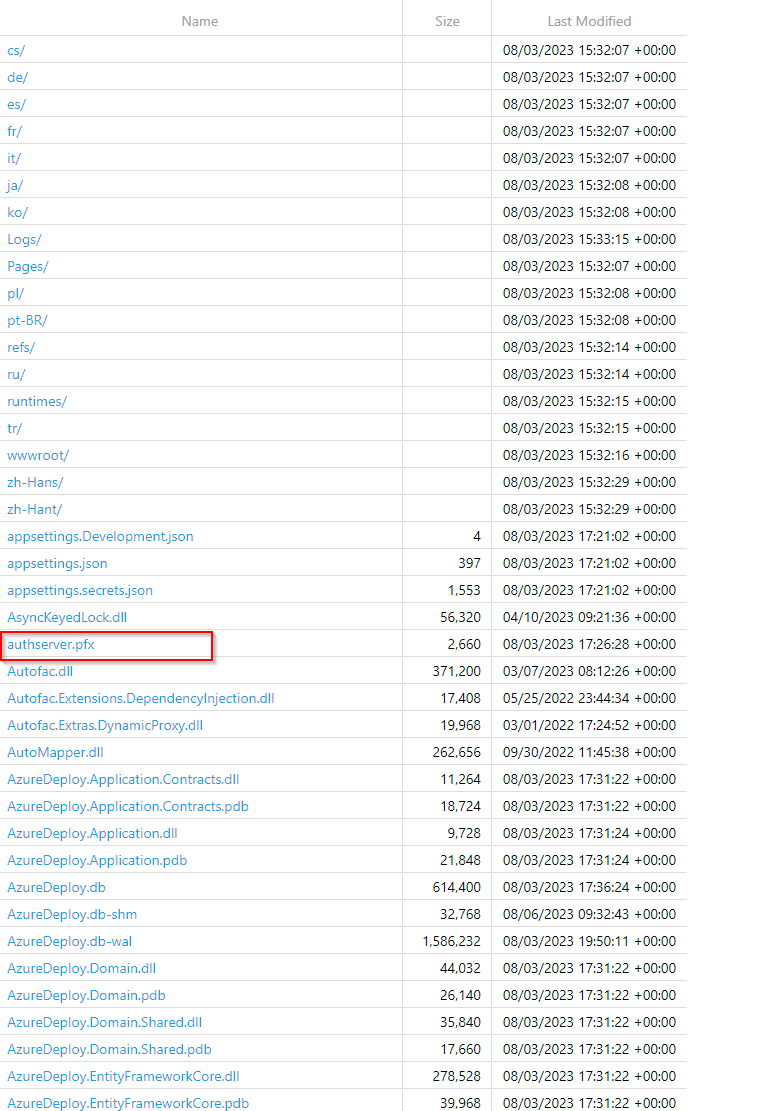Click the Size column header
Image resolution: width=771 pixels, height=1111 pixels.
[x=447, y=21]
